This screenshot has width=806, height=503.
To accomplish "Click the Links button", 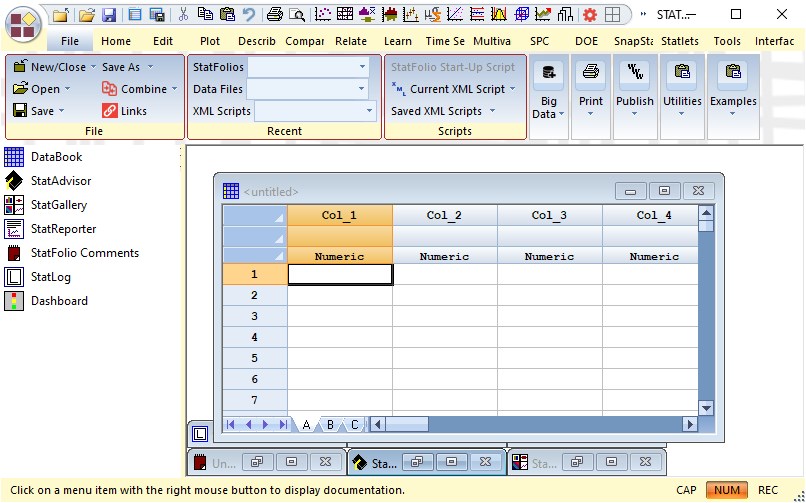I will pos(125,111).
